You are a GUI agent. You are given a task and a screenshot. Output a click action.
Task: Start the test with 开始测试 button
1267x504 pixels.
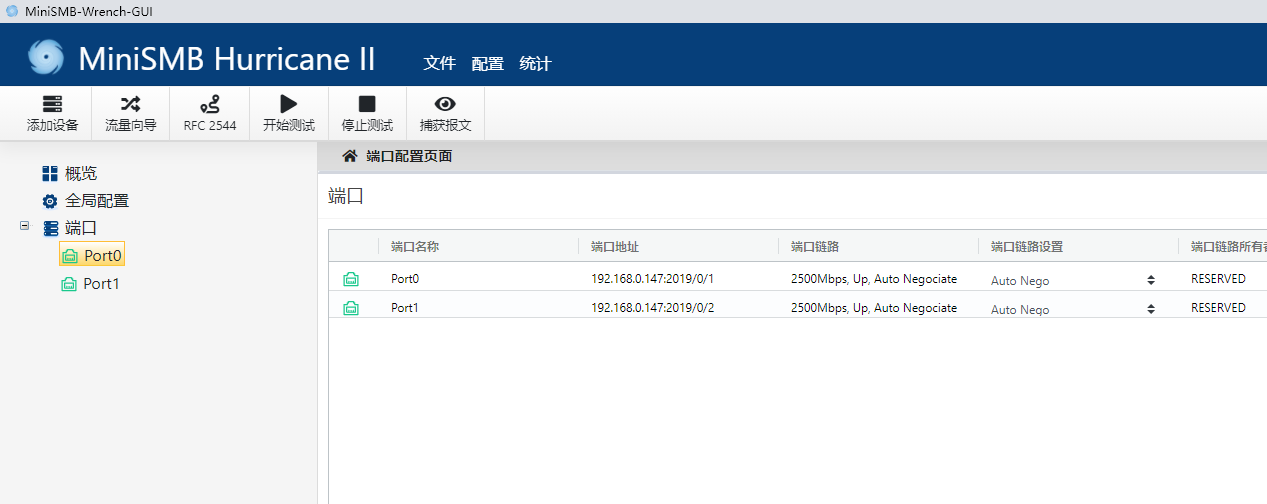click(x=289, y=114)
